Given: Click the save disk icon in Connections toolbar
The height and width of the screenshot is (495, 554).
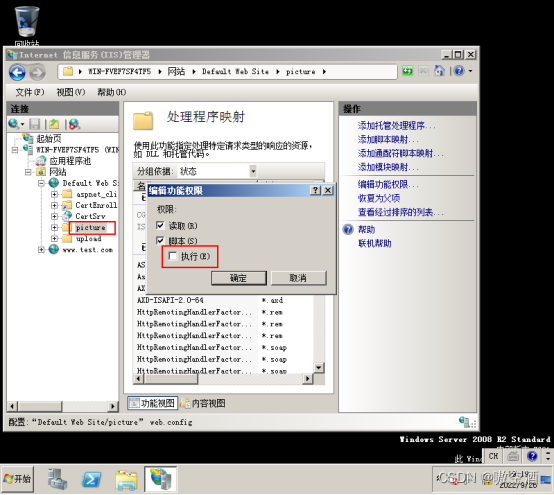Looking at the screenshot, I should [x=35, y=124].
